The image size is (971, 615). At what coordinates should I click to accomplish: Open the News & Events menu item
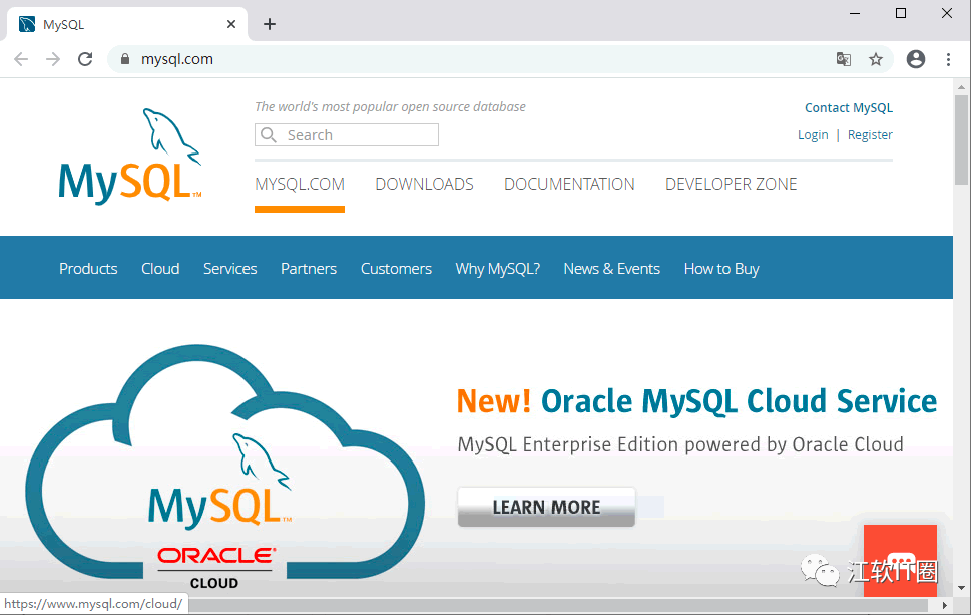612,269
